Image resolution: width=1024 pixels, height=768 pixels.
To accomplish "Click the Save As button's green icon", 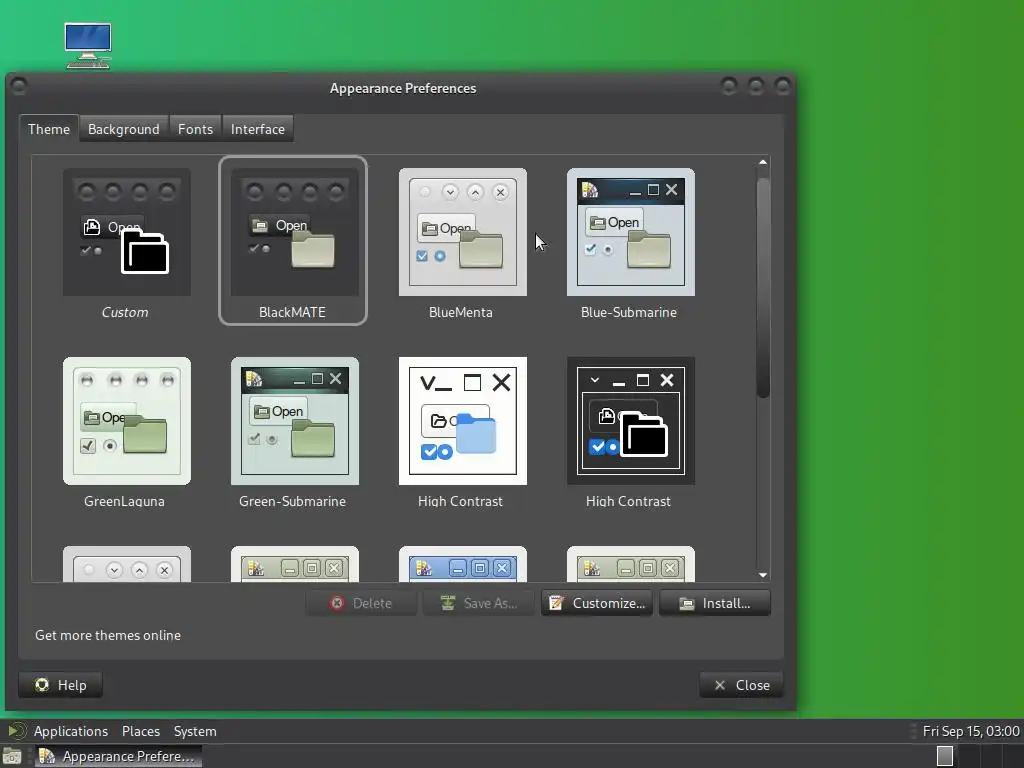I will (x=448, y=603).
